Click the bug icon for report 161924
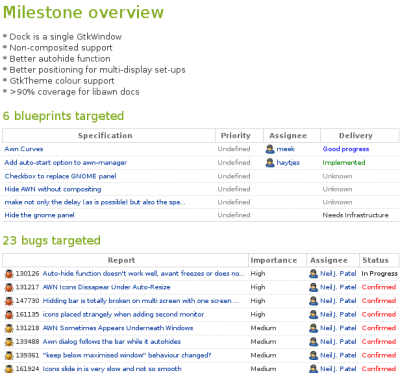The width and height of the screenshot is (400, 373). 9,369
